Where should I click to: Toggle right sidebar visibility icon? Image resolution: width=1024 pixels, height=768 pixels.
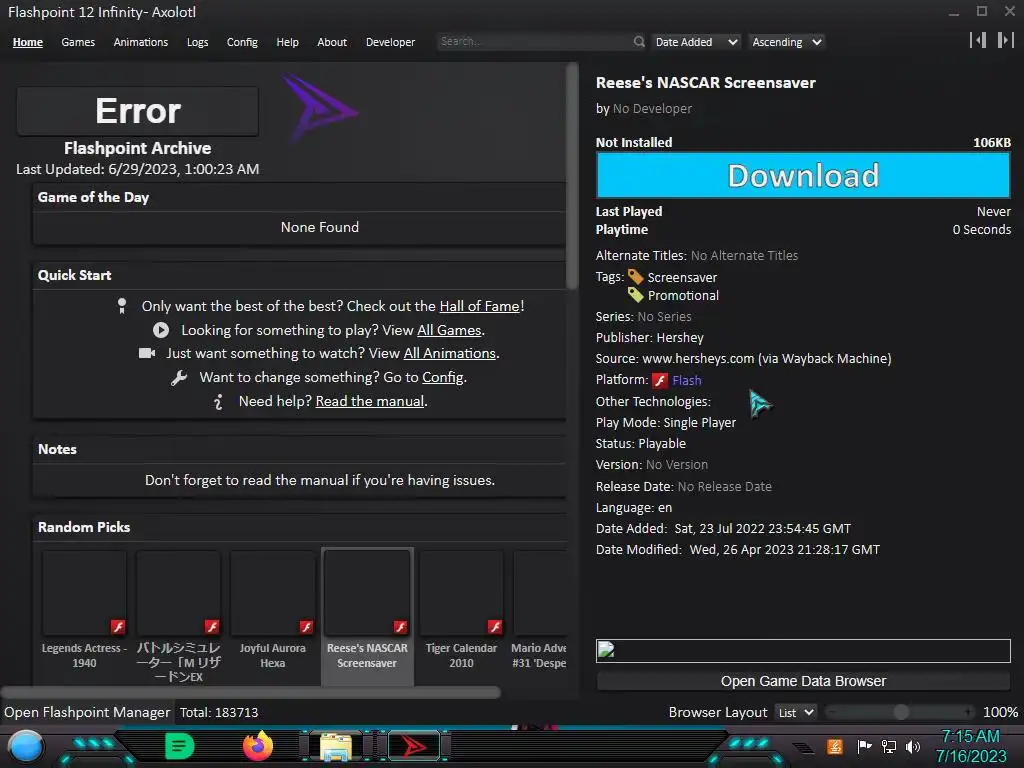pos(1005,40)
